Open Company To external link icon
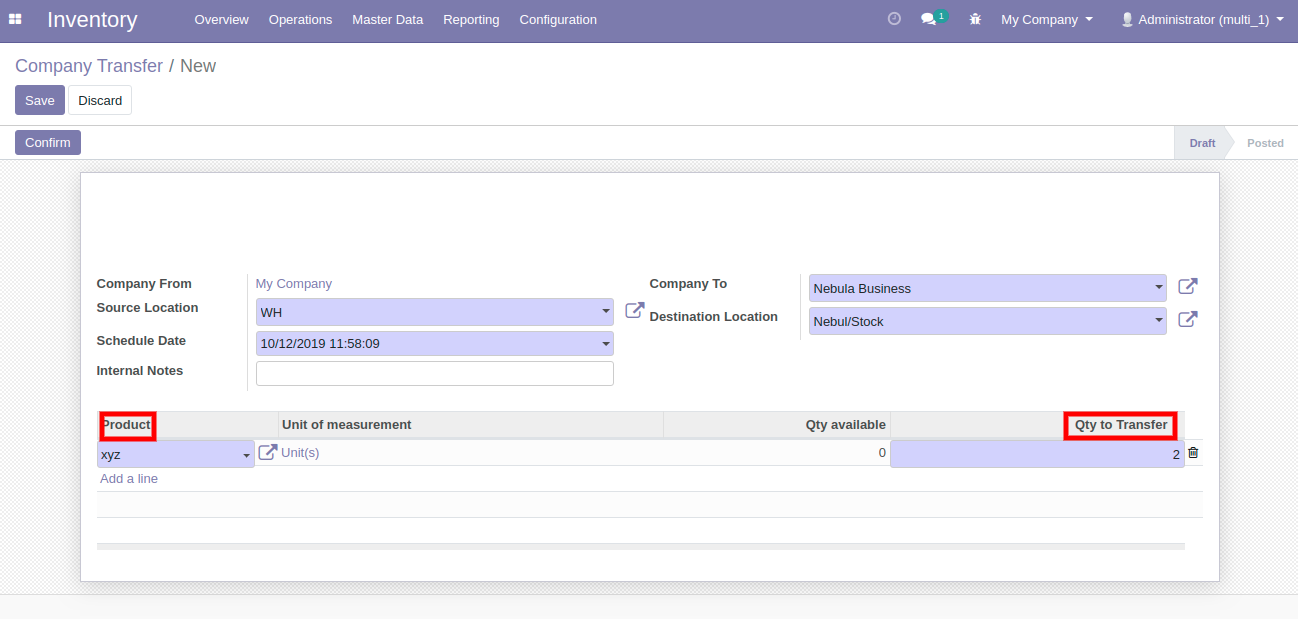The image size is (1298, 619). click(x=1187, y=287)
